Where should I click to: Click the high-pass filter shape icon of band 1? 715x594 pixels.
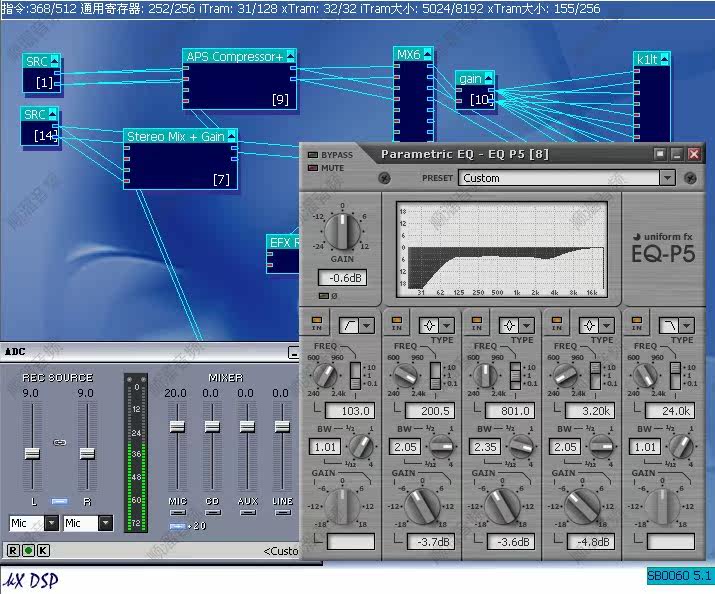349,325
